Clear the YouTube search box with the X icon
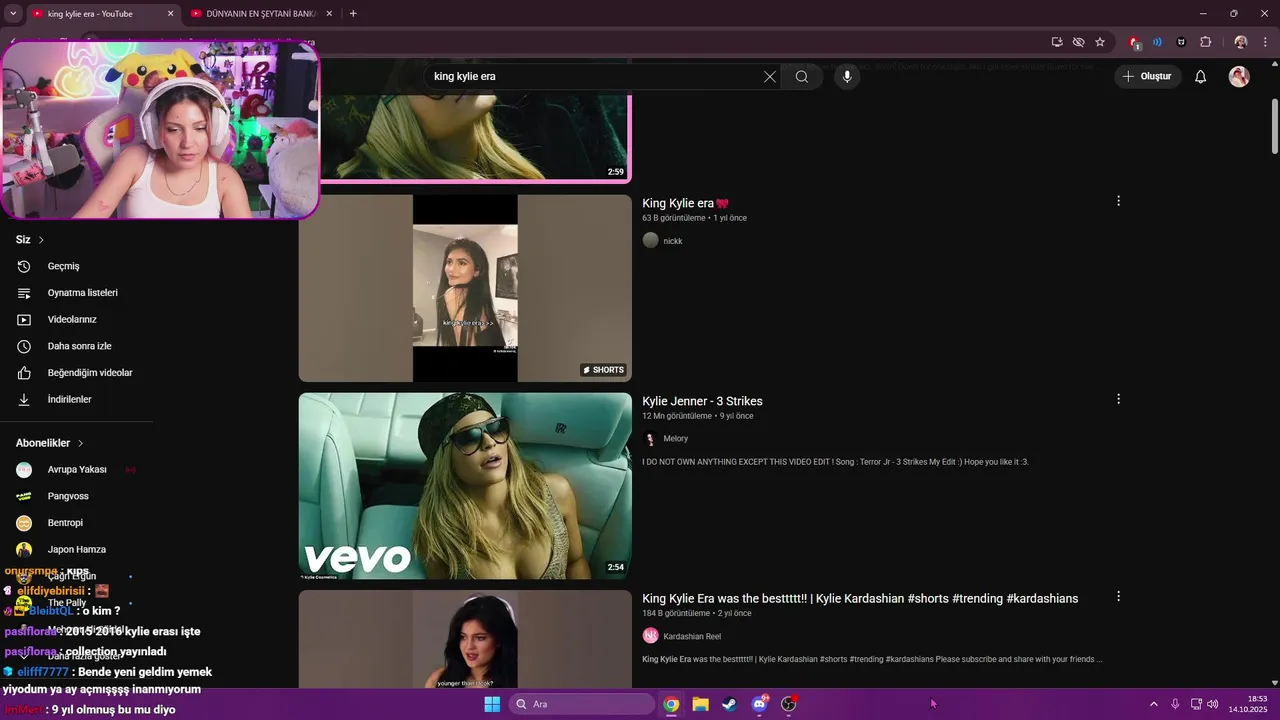Viewport: 1280px width, 720px height. (x=770, y=76)
